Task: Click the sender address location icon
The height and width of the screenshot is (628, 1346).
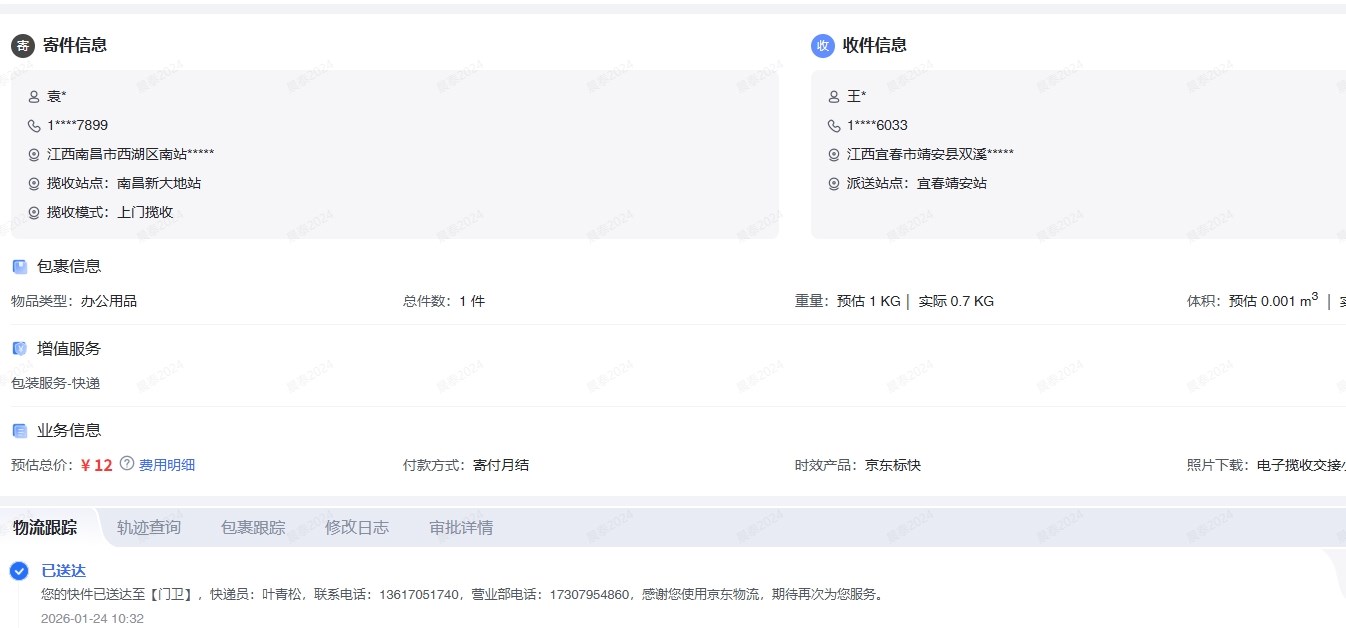Action: tap(34, 155)
